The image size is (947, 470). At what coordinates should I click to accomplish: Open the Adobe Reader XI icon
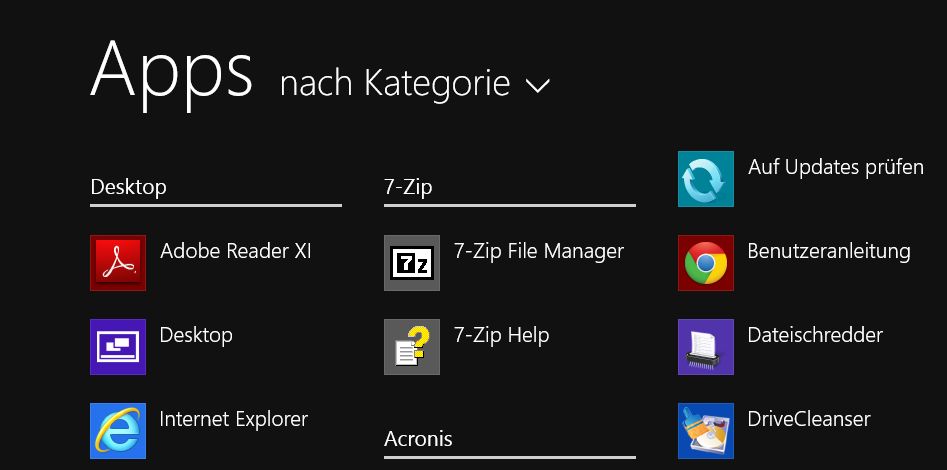pos(118,263)
